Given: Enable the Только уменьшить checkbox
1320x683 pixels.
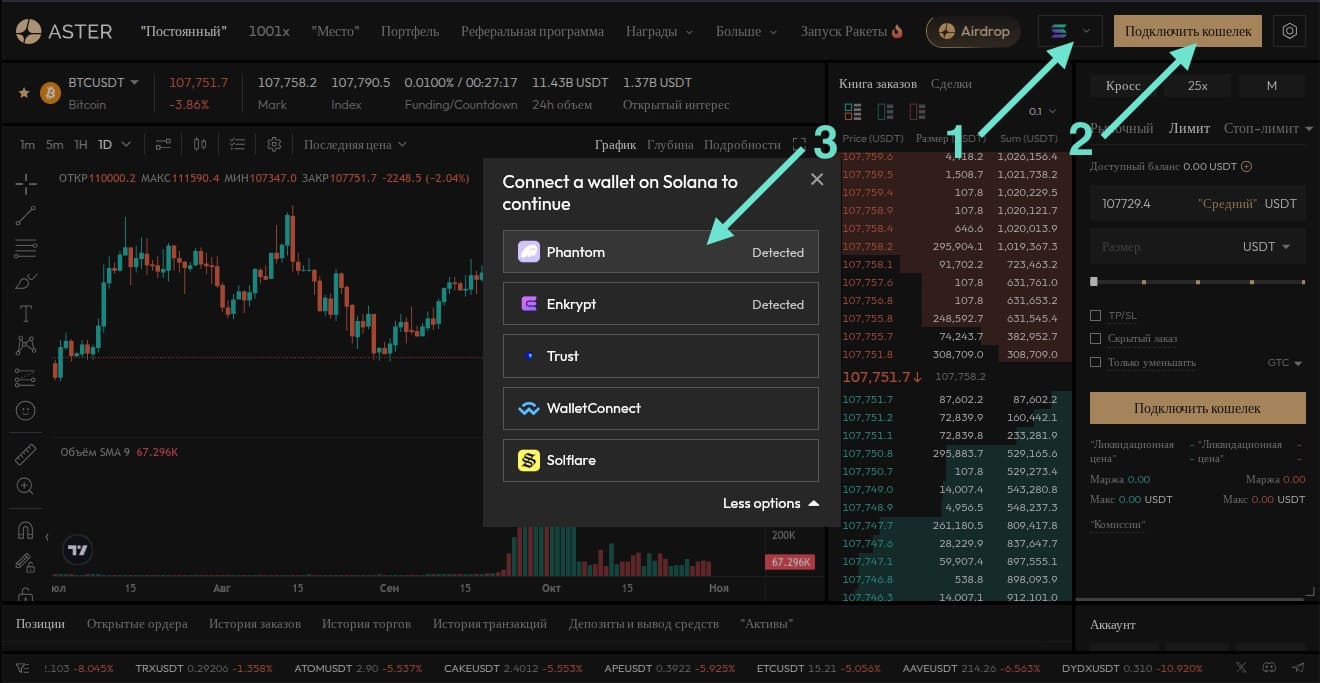Looking at the screenshot, I should pos(1096,362).
